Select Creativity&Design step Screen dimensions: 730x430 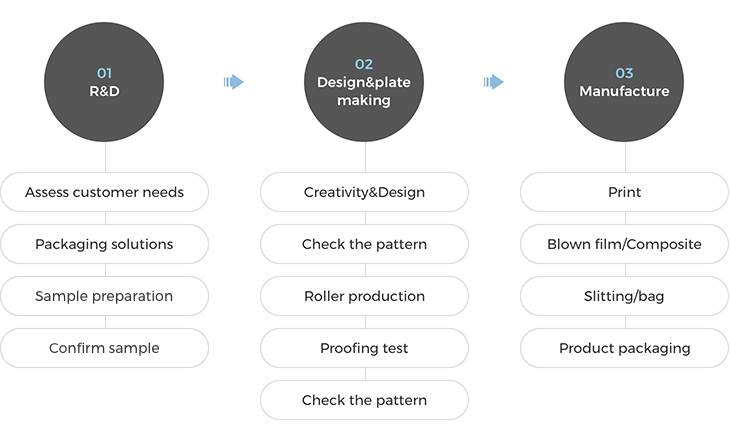[x=365, y=192]
